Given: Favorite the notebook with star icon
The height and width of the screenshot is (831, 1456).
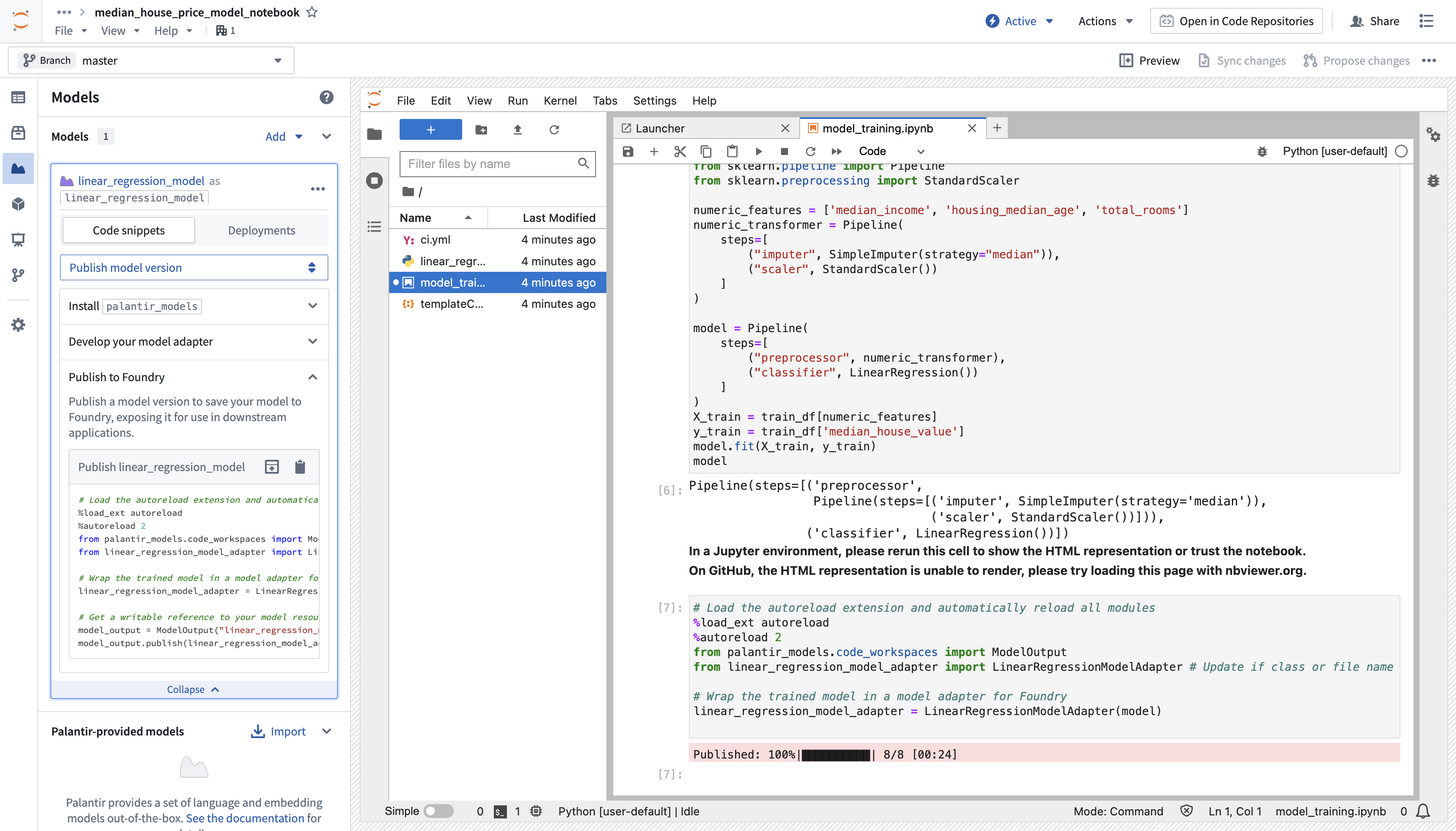Looking at the screenshot, I should 312,12.
